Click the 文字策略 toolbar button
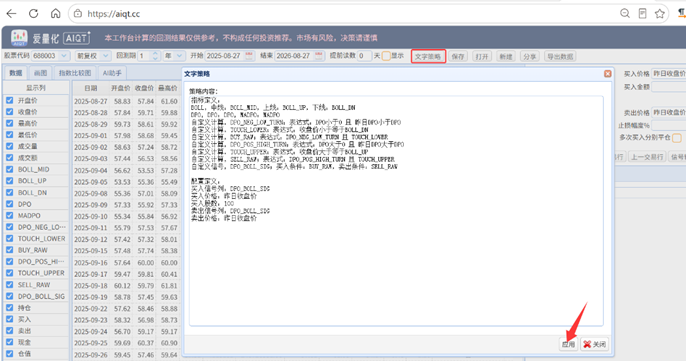The height and width of the screenshot is (361, 686). 428,56
